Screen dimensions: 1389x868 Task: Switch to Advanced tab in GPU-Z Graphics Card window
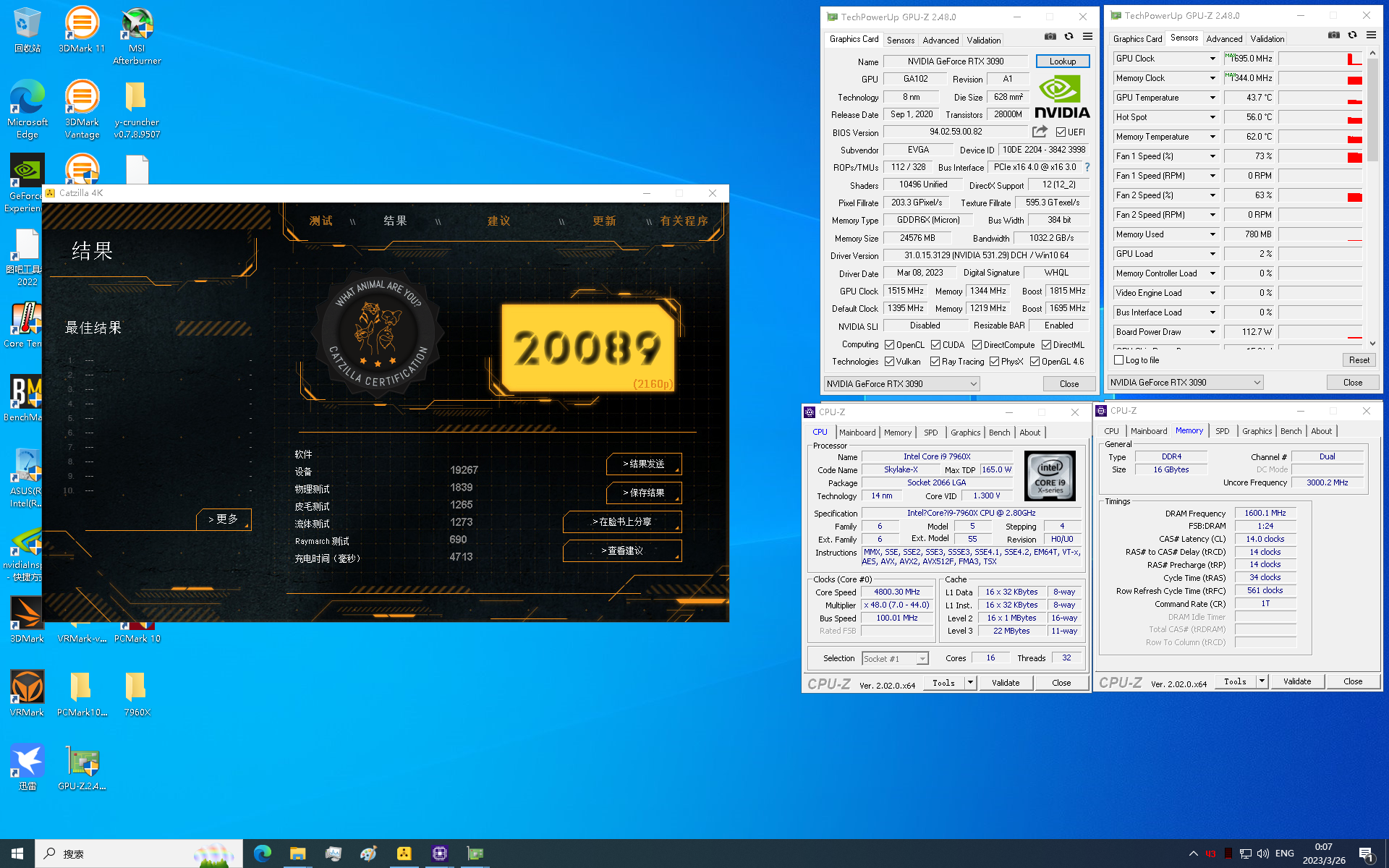(940, 41)
